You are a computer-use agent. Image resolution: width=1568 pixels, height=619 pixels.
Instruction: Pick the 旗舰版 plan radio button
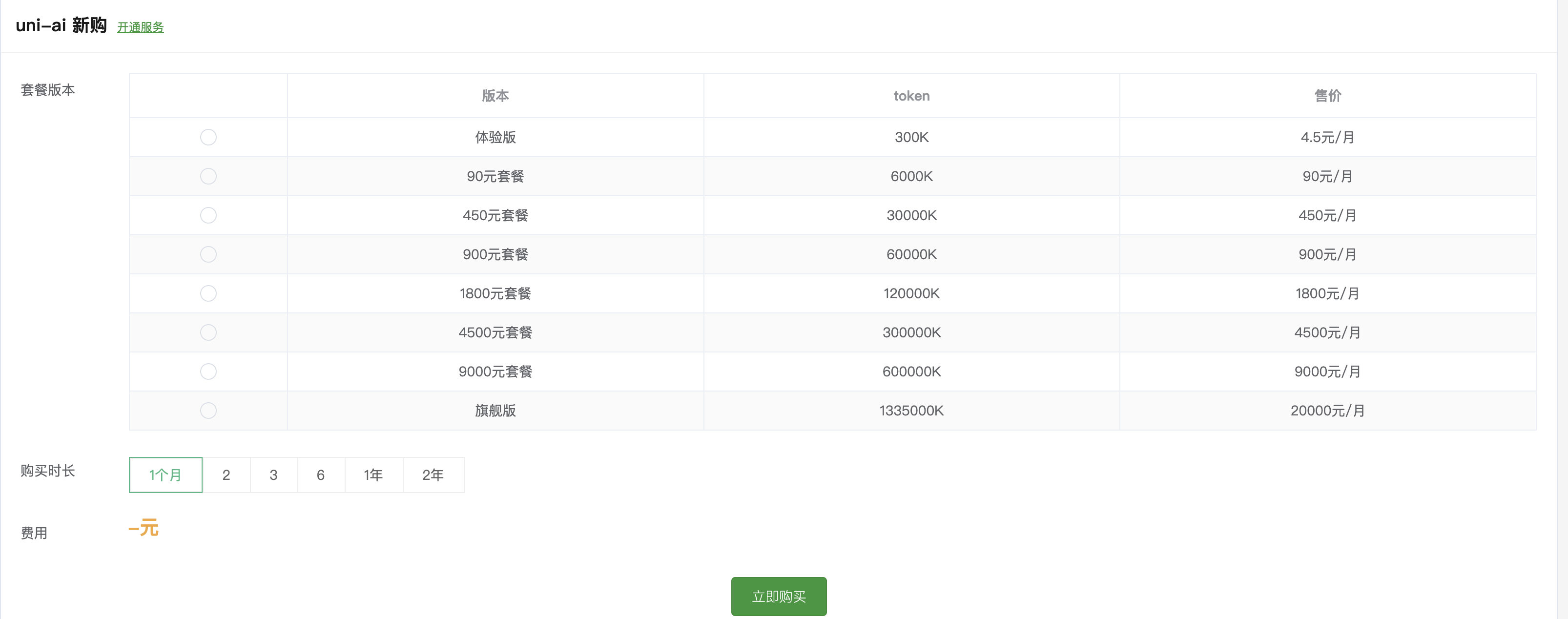[x=208, y=410]
